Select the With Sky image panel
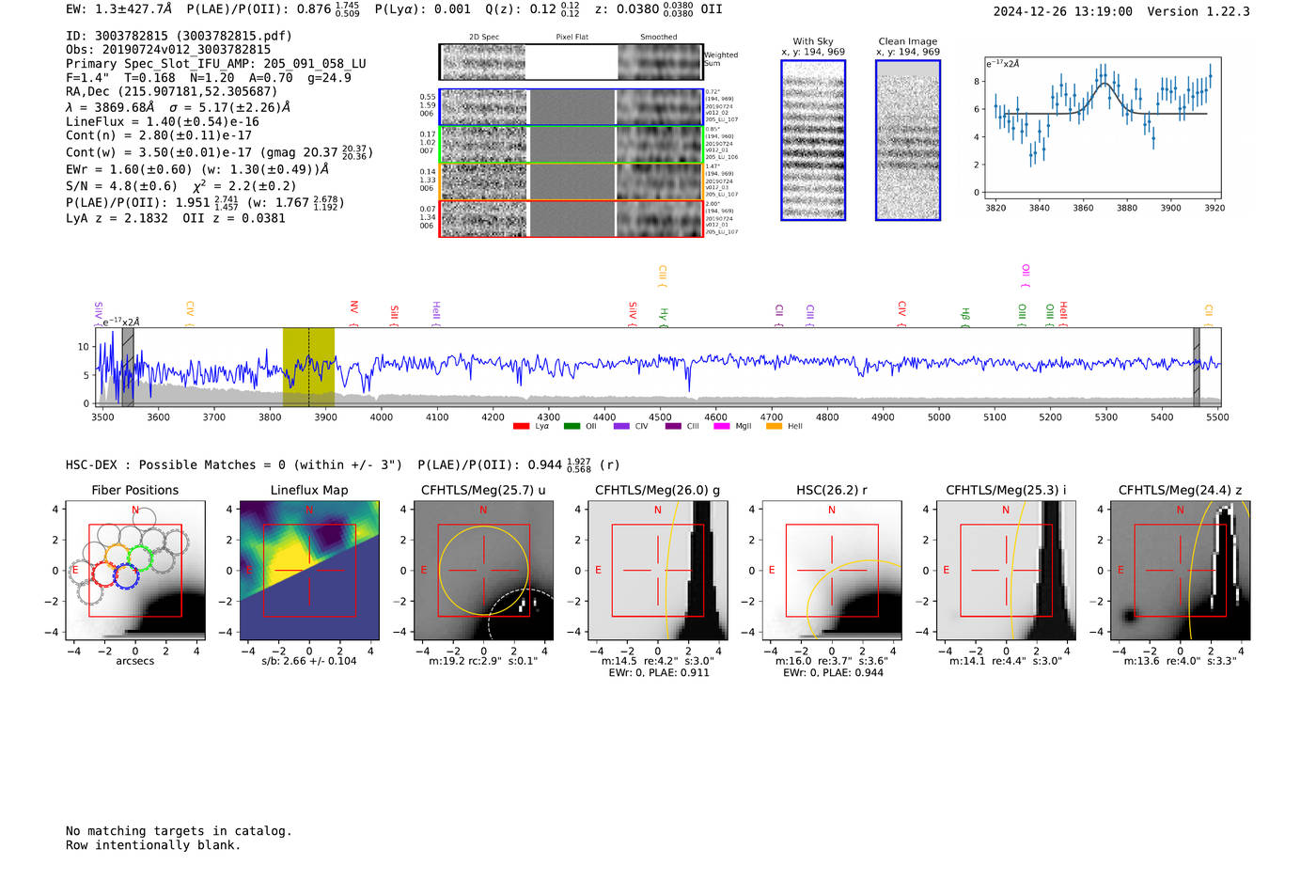Viewport: 1316px width, 896px height. pyautogui.click(x=813, y=140)
